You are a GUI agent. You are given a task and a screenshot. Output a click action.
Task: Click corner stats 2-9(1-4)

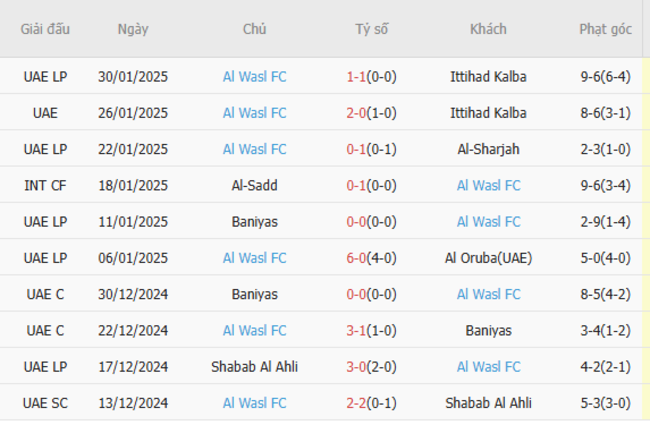[x=605, y=222]
